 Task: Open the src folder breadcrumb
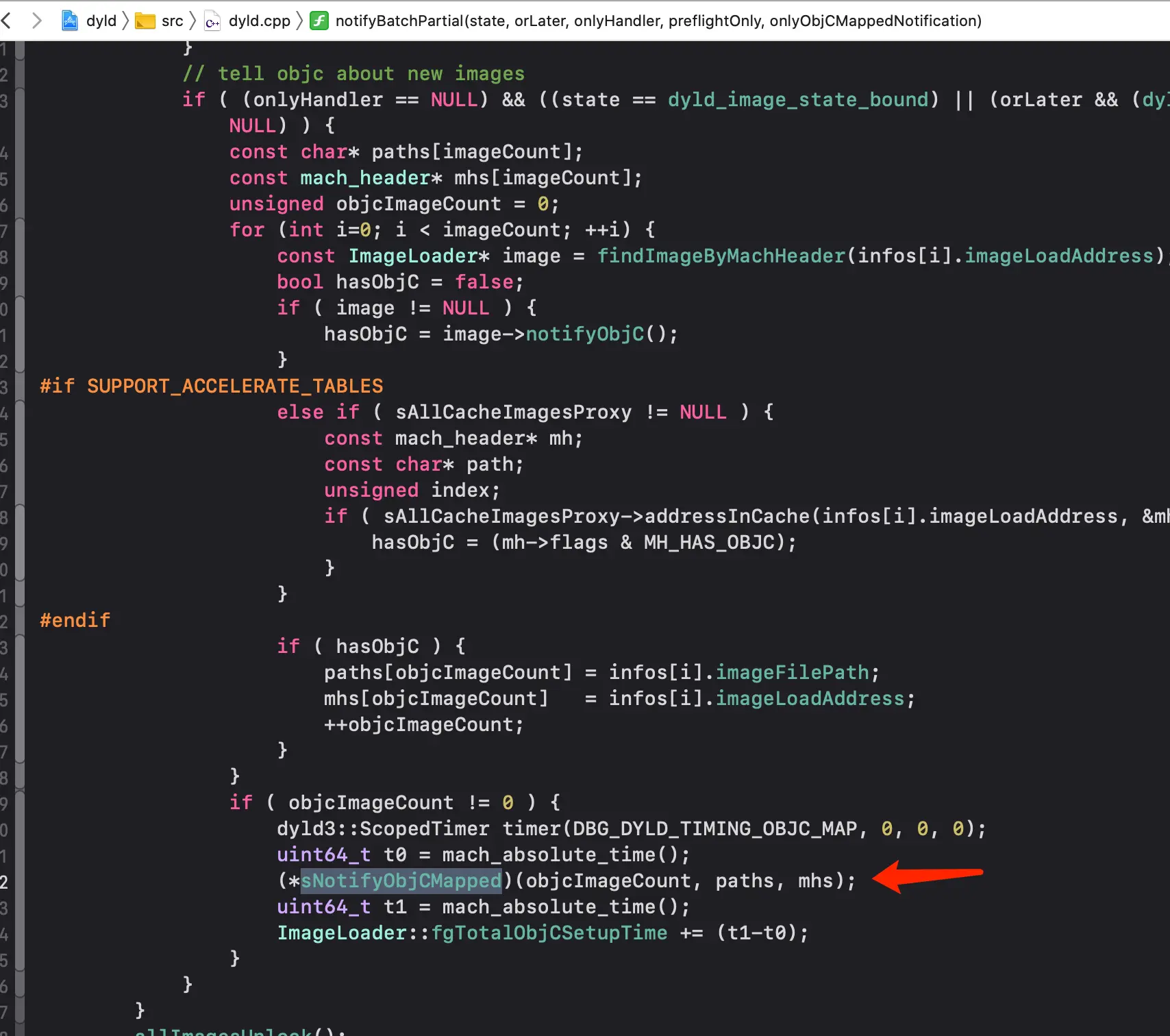coord(173,21)
